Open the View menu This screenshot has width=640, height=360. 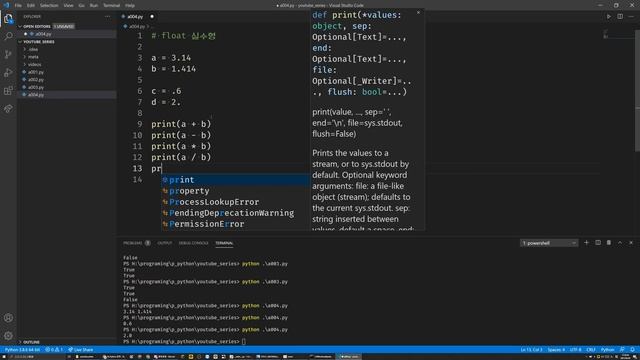coord(69,5)
